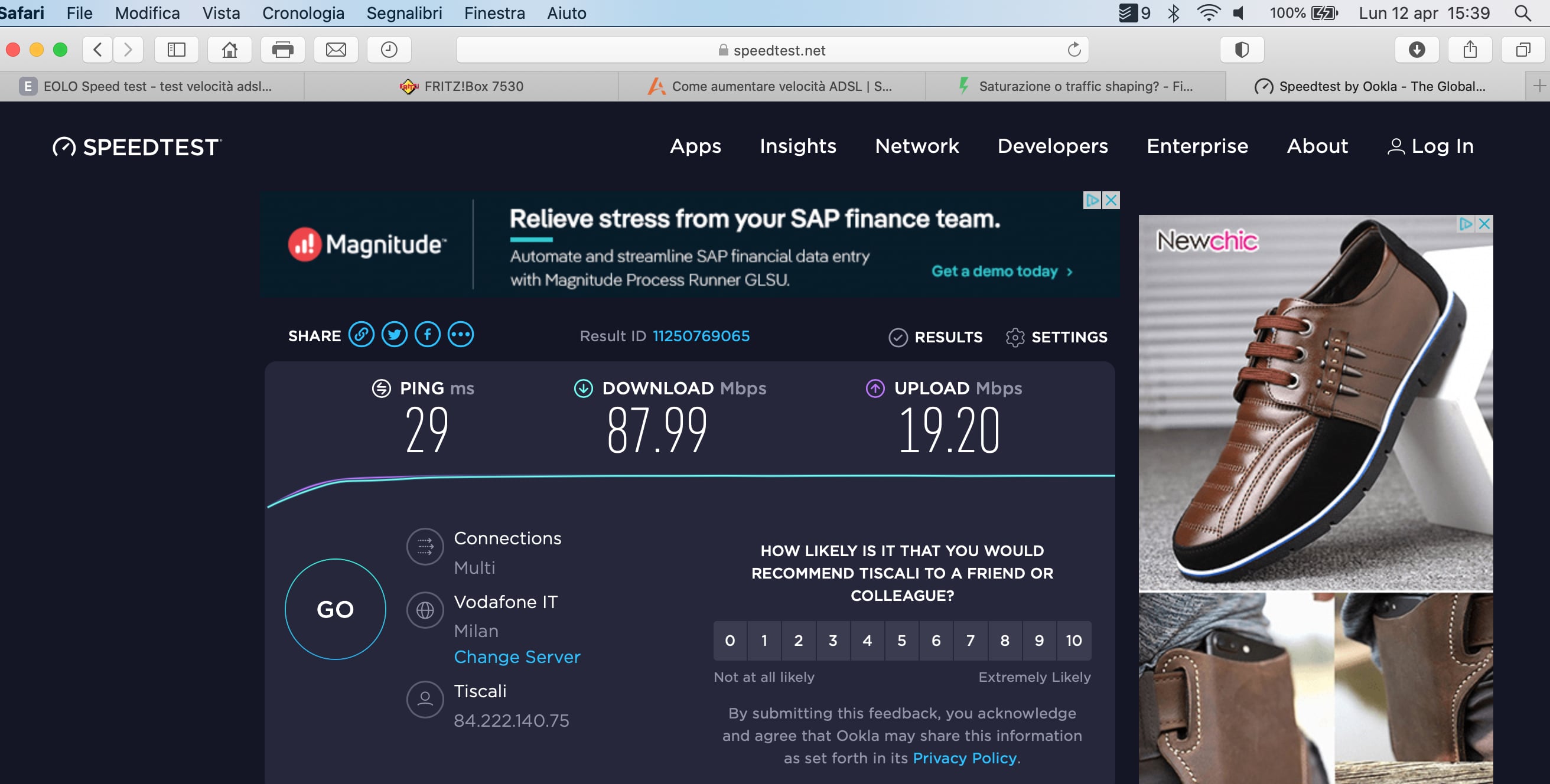Share result on Facebook
Viewport: 1550px width, 784px height.
point(427,335)
